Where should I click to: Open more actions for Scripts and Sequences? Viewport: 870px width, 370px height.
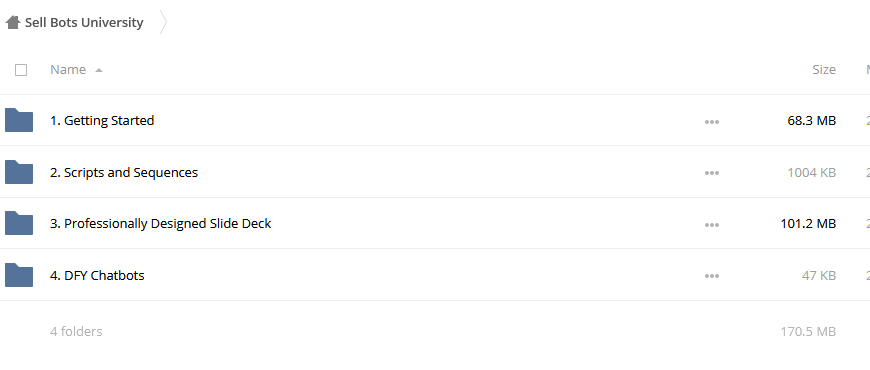pyautogui.click(x=712, y=173)
